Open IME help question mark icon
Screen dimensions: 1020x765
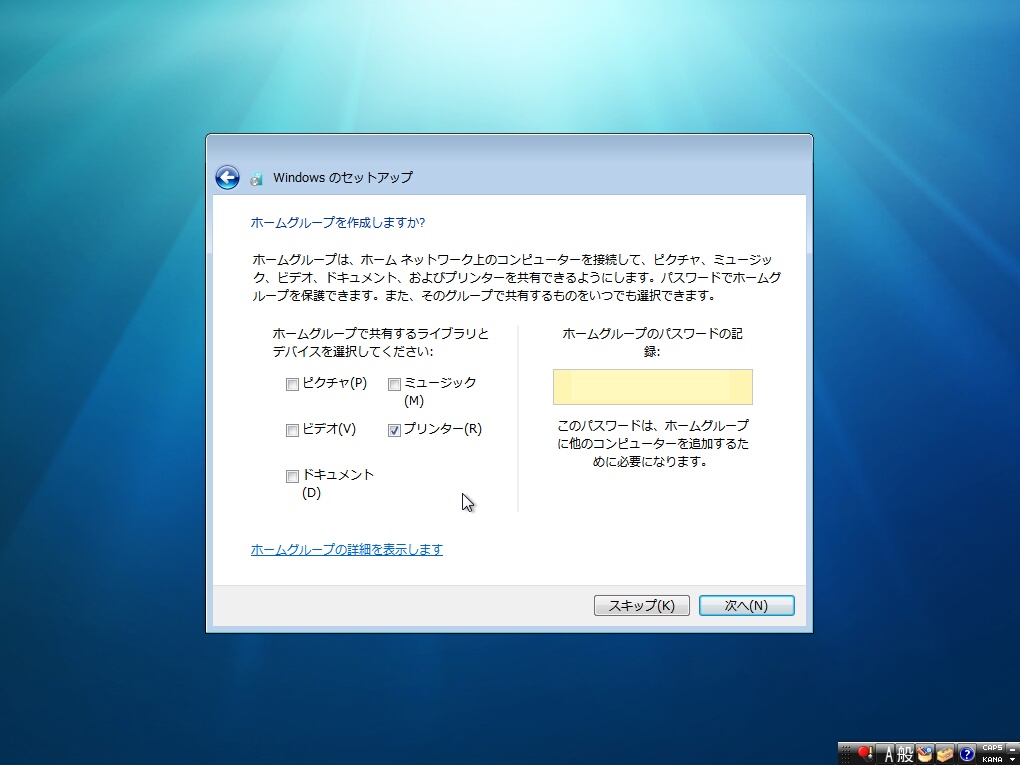click(x=967, y=755)
